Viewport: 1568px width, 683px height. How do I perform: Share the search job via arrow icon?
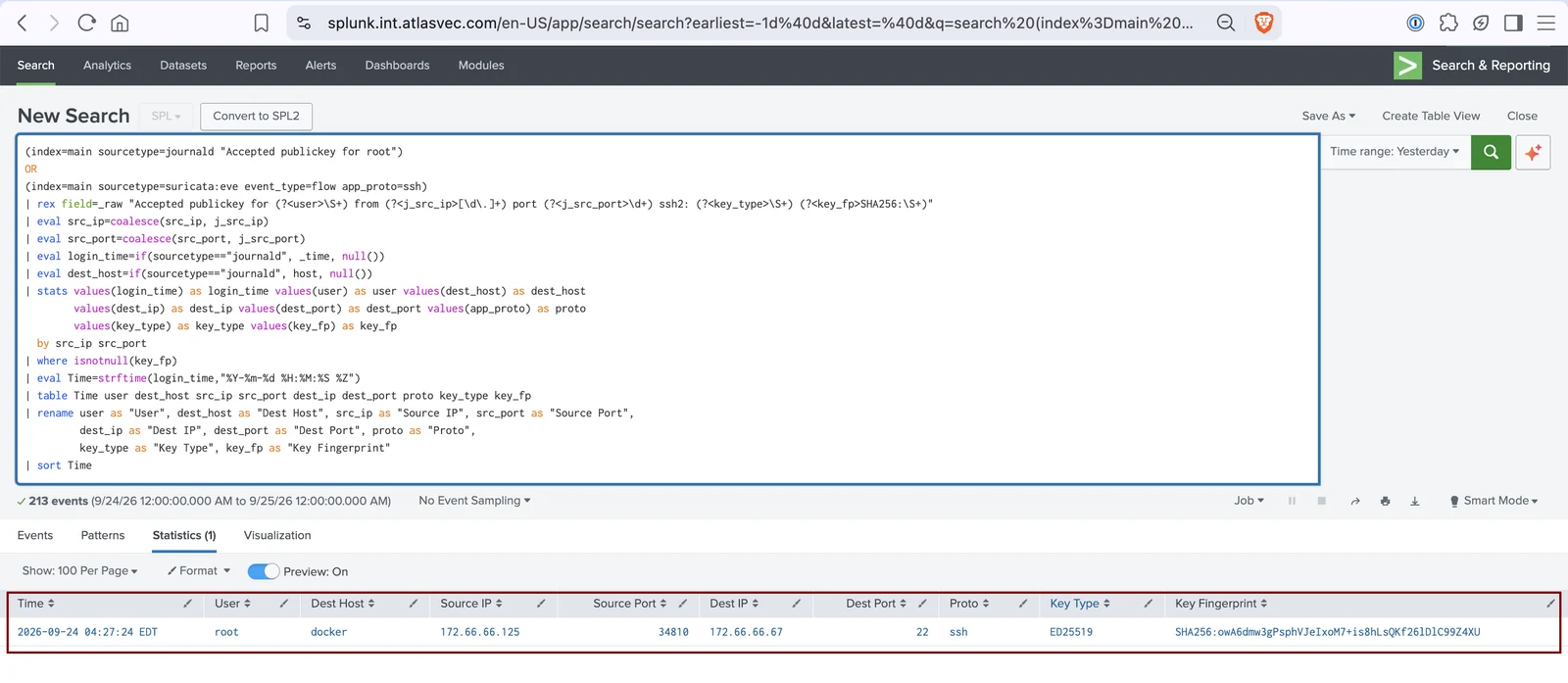[x=1355, y=501]
